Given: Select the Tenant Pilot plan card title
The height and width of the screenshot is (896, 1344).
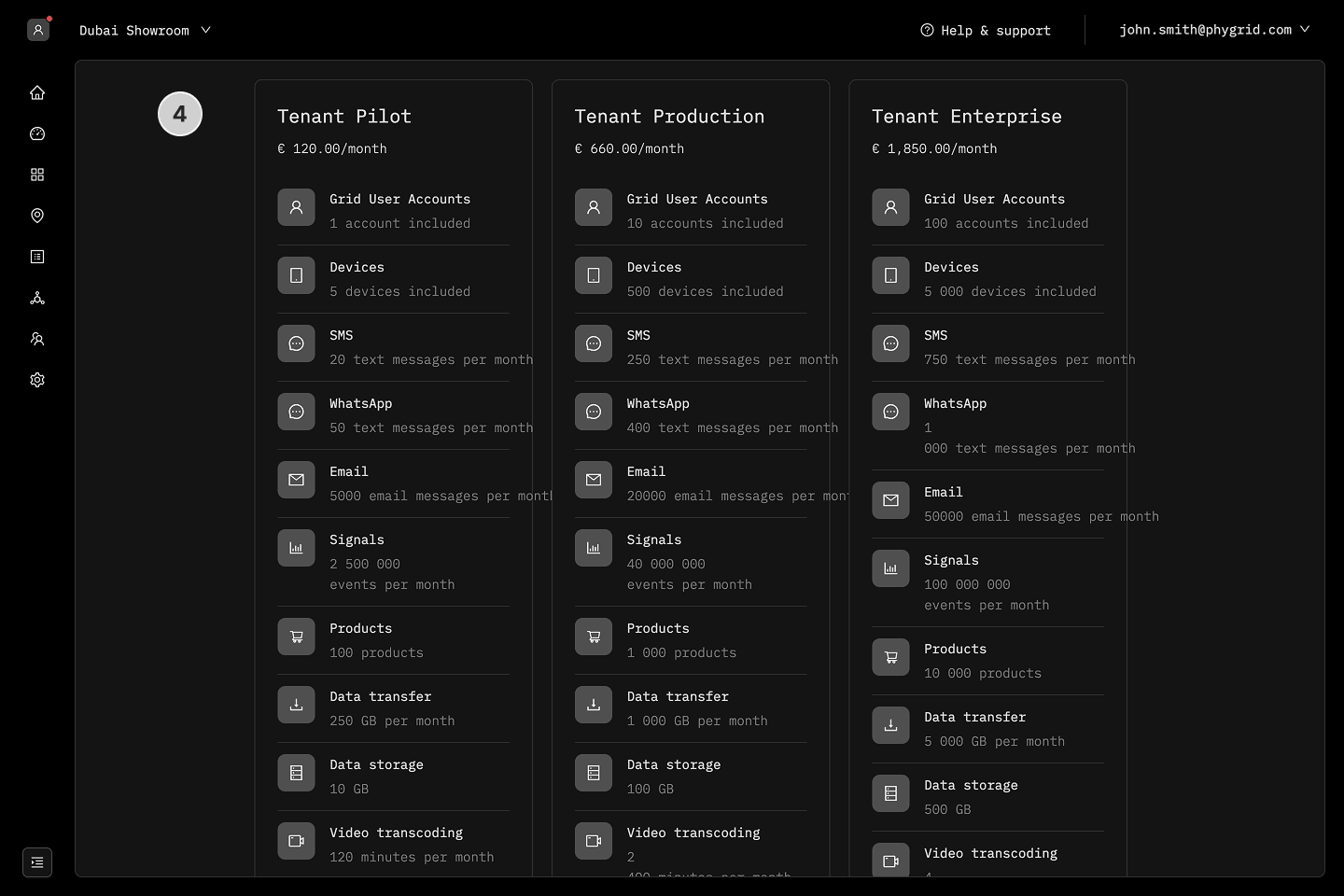Looking at the screenshot, I should tap(344, 117).
